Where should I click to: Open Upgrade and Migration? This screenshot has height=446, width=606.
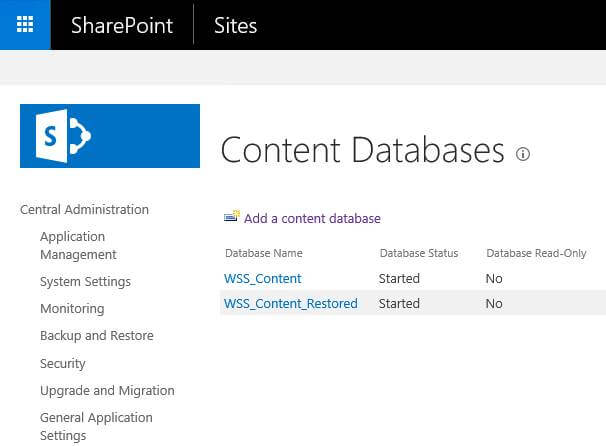click(x=107, y=390)
